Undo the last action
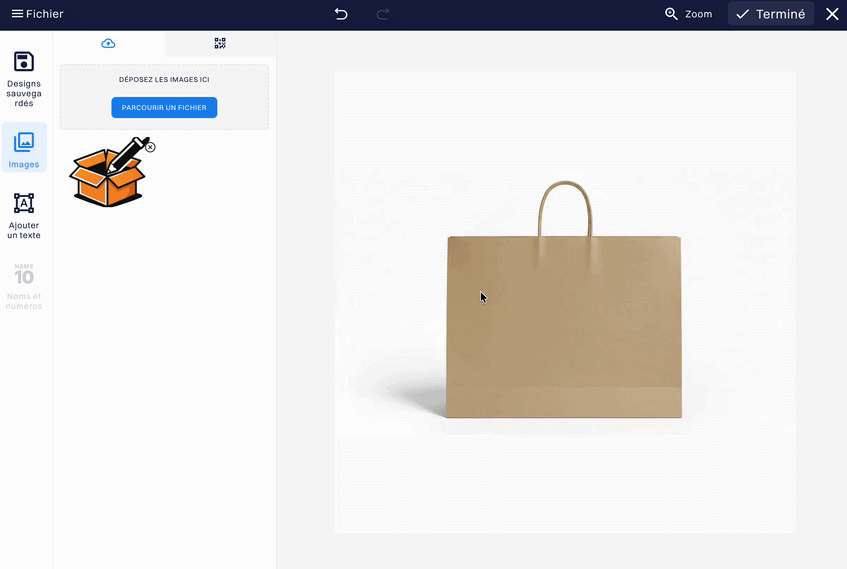847x569 pixels. (341, 14)
